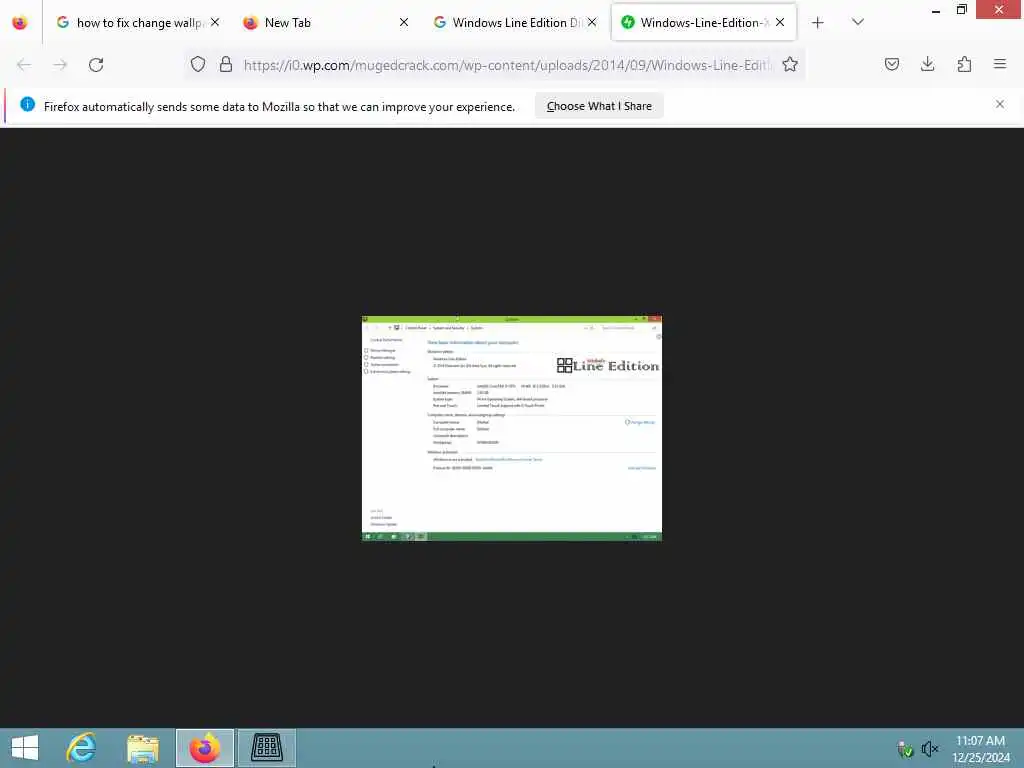The image size is (1024, 768).
Task: Open Firefox application menu
Action: (x=1000, y=64)
